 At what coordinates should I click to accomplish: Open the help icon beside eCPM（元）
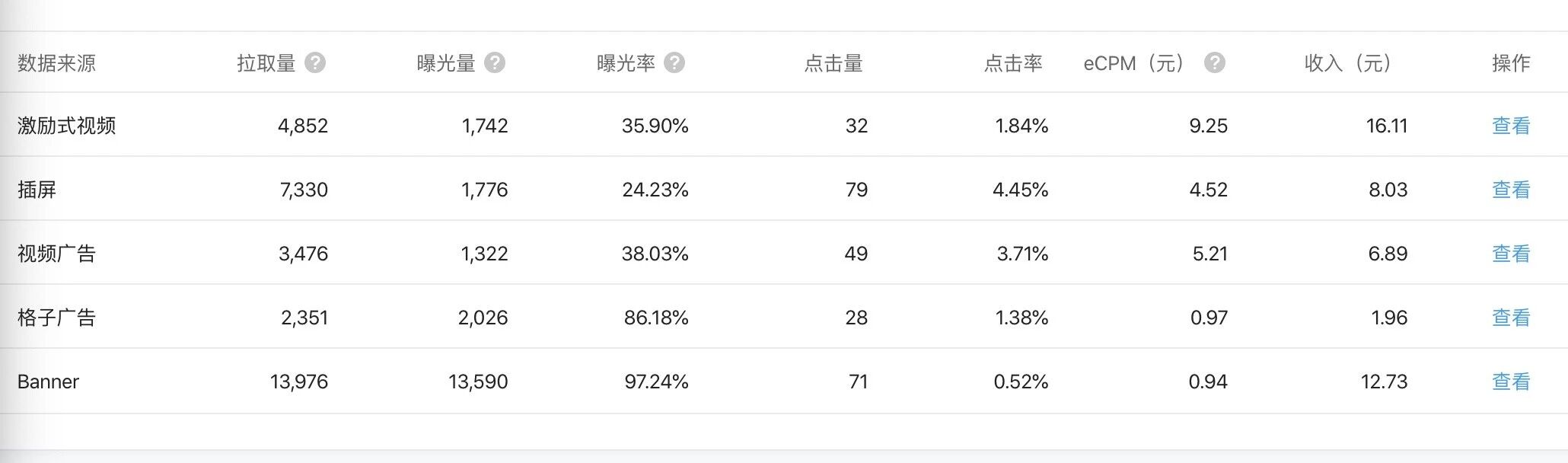tap(1216, 63)
